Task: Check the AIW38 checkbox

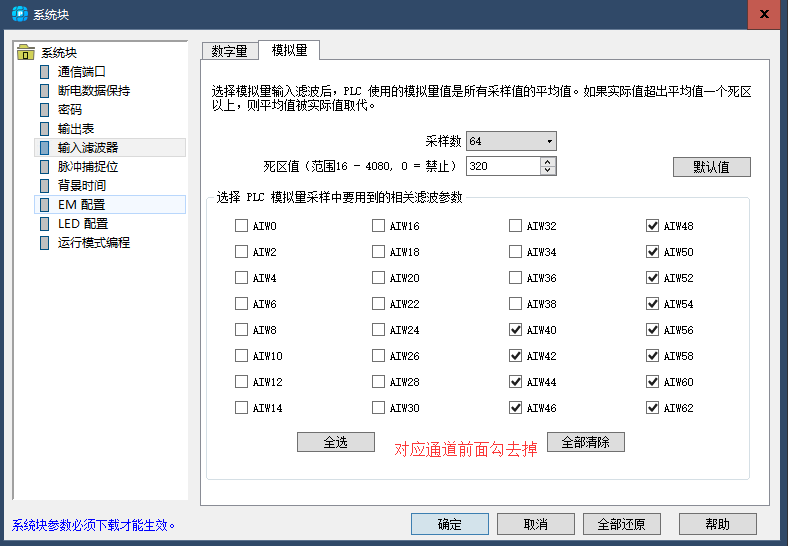Action: click(515, 303)
